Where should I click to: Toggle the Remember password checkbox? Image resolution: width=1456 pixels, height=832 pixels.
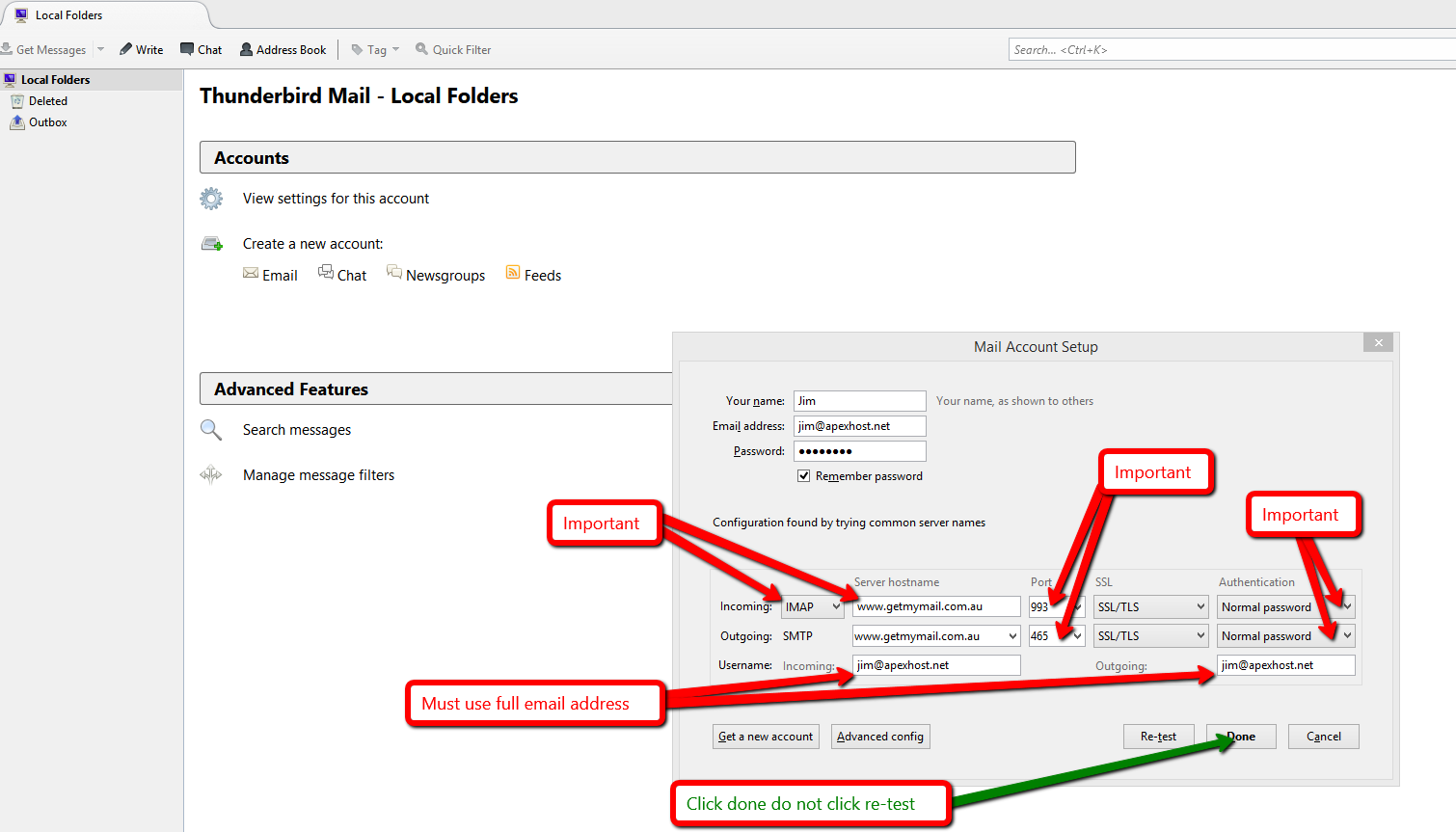click(803, 476)
